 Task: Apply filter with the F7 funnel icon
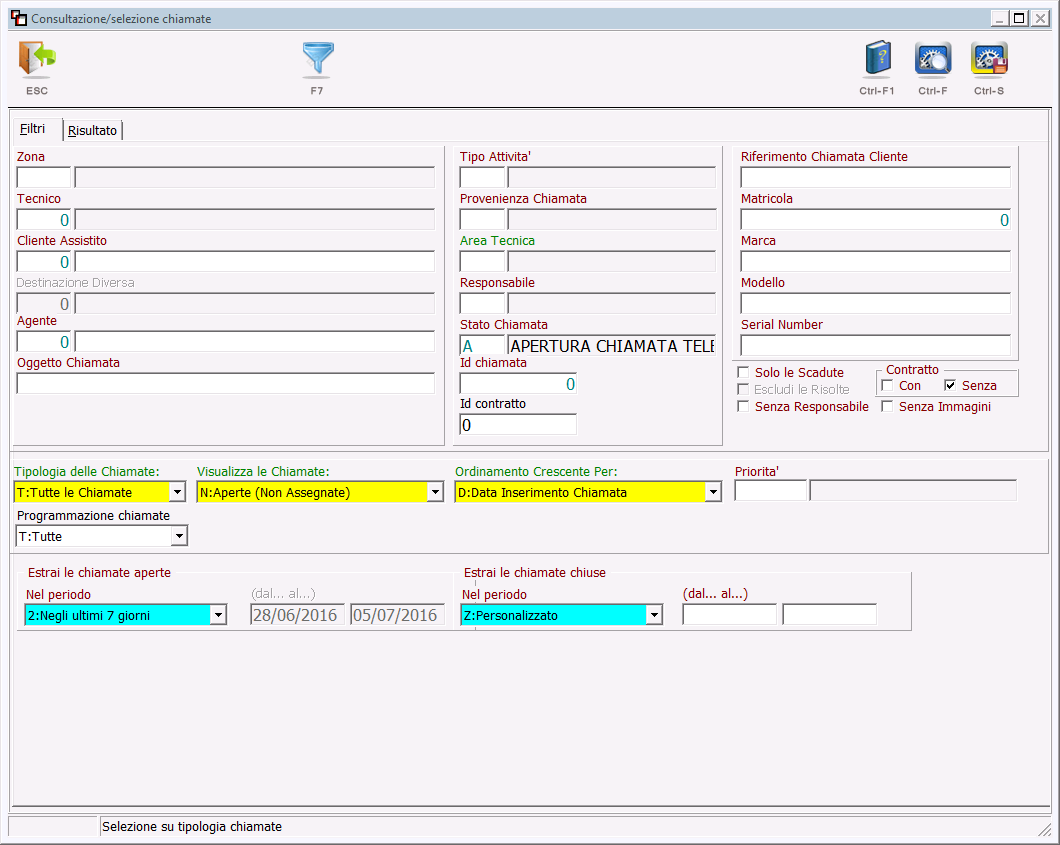pyautogui.click(x=318, y=59)
